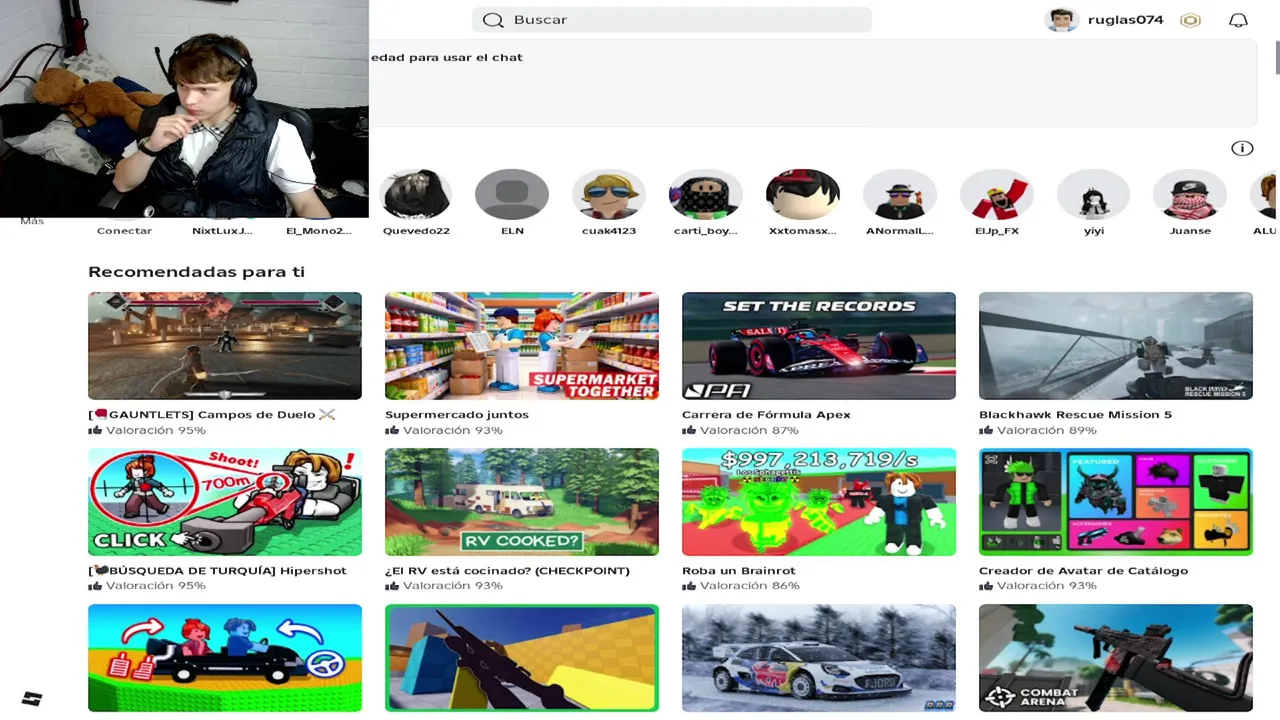
Task: Open the NixtLuxJ friend name
Action: pos(222,231)
